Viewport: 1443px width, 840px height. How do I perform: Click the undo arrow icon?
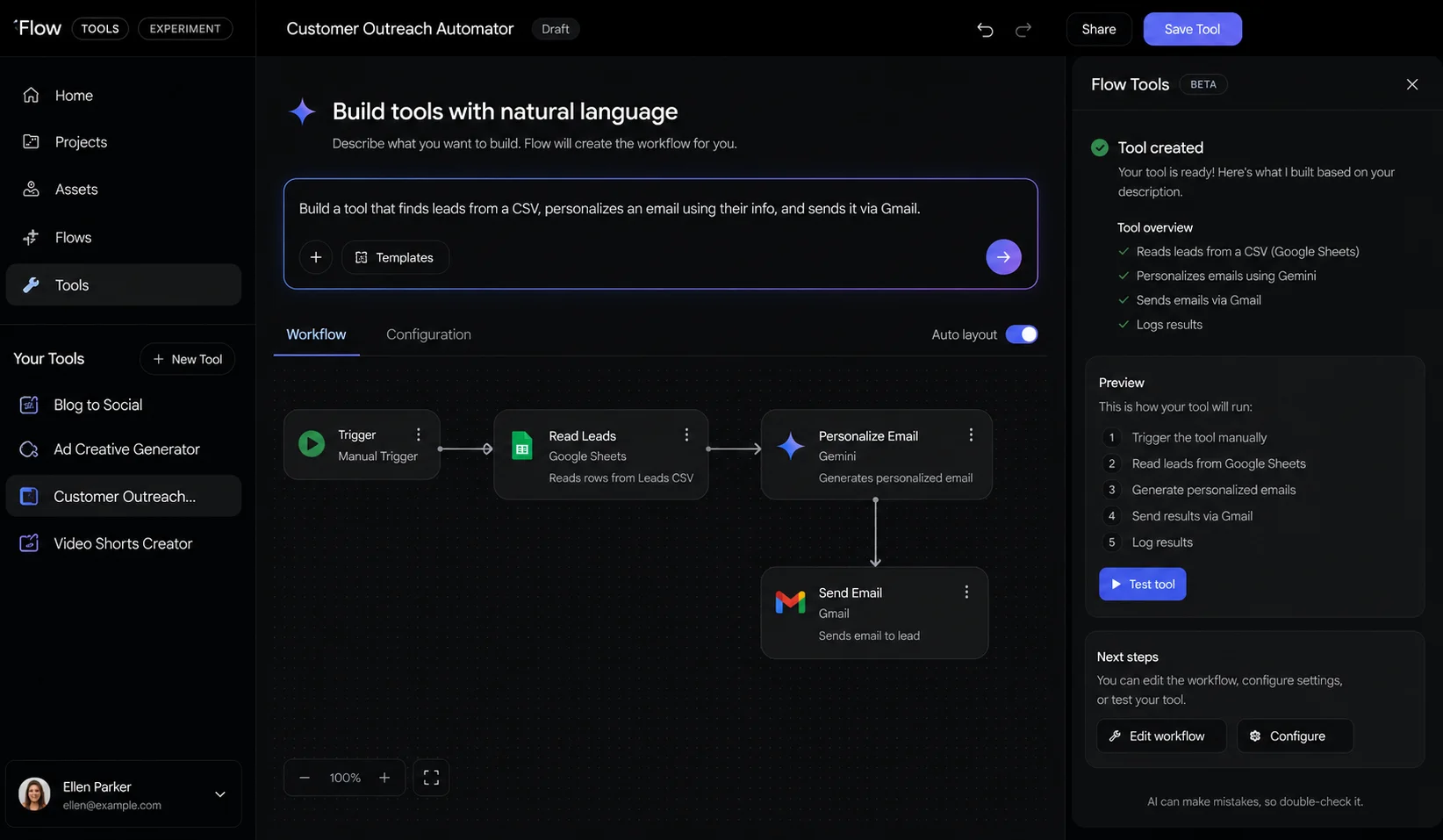point(985,30)
